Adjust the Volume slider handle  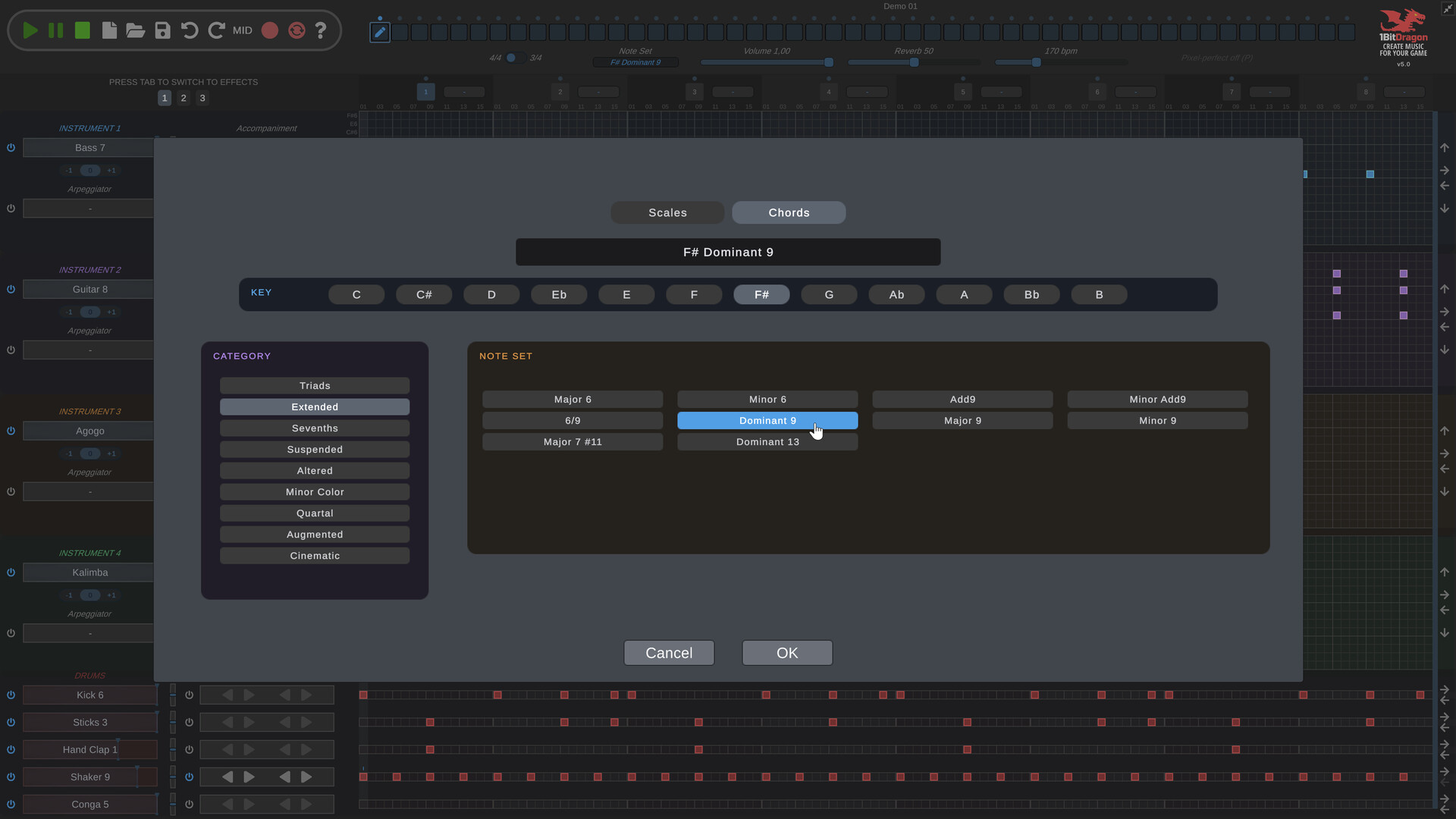829,62
